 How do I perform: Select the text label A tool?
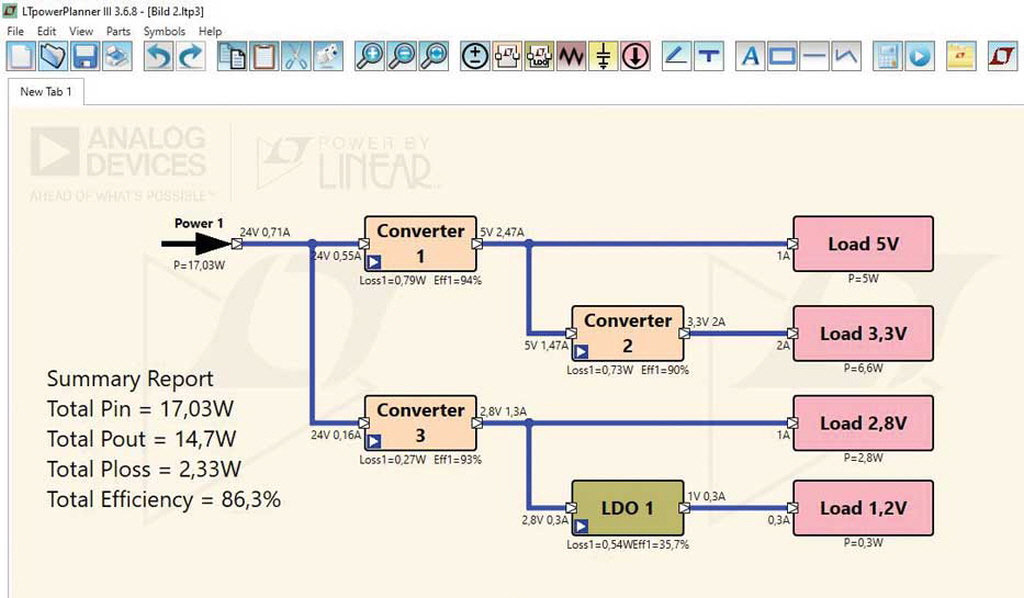750,57
